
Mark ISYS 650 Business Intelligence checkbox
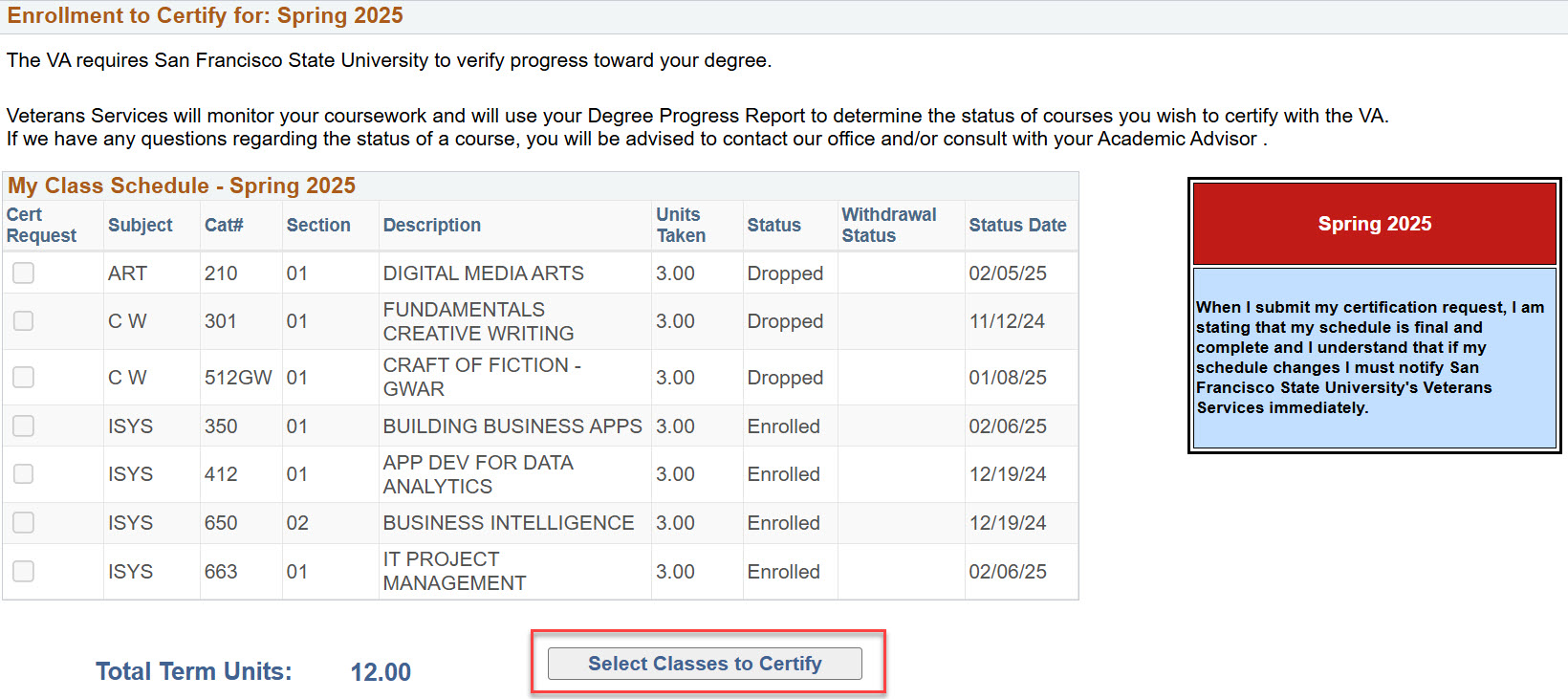[x=24, y=523]
